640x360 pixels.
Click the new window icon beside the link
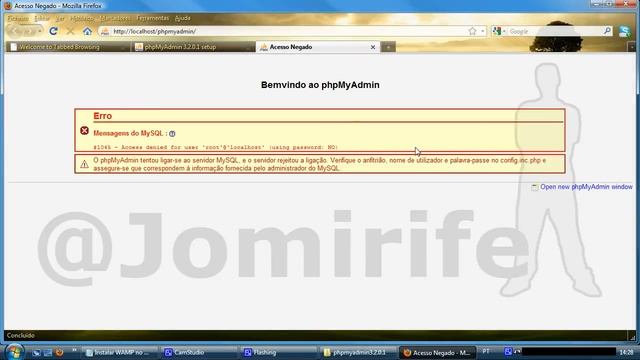tap(535, 187)
